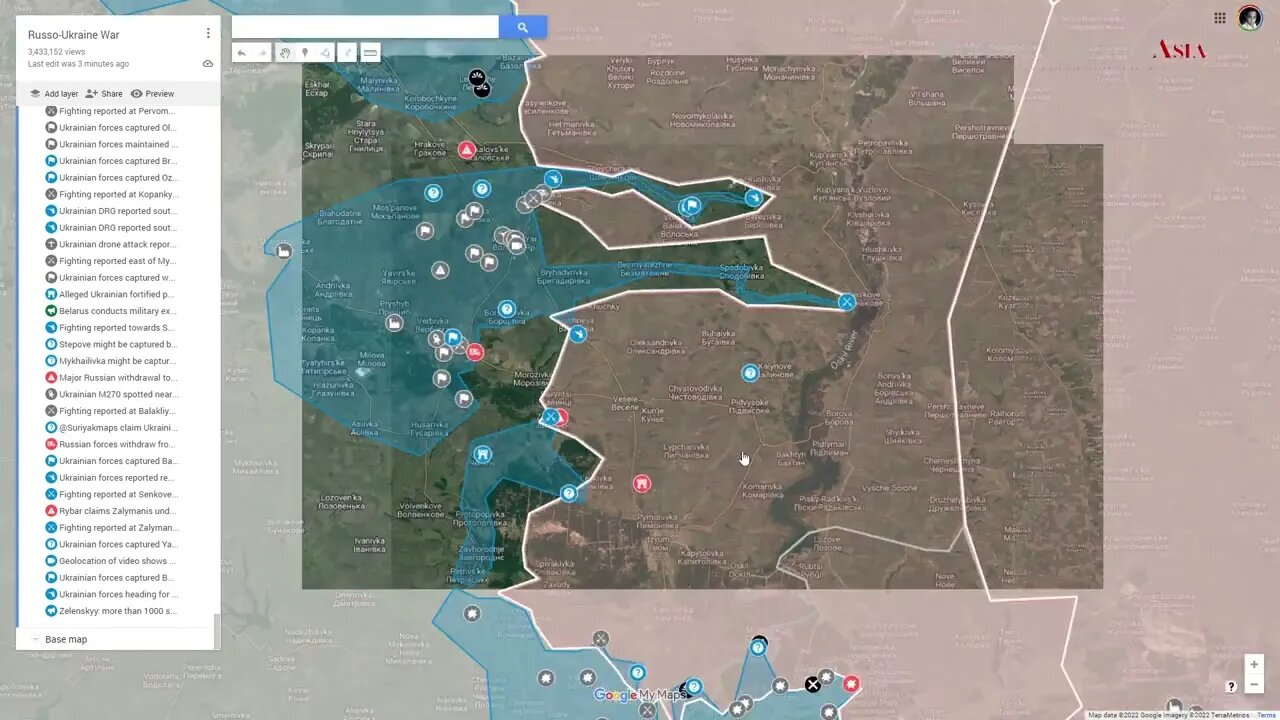
Task: Click the blue search magnifier button
Action: [522, 28]
